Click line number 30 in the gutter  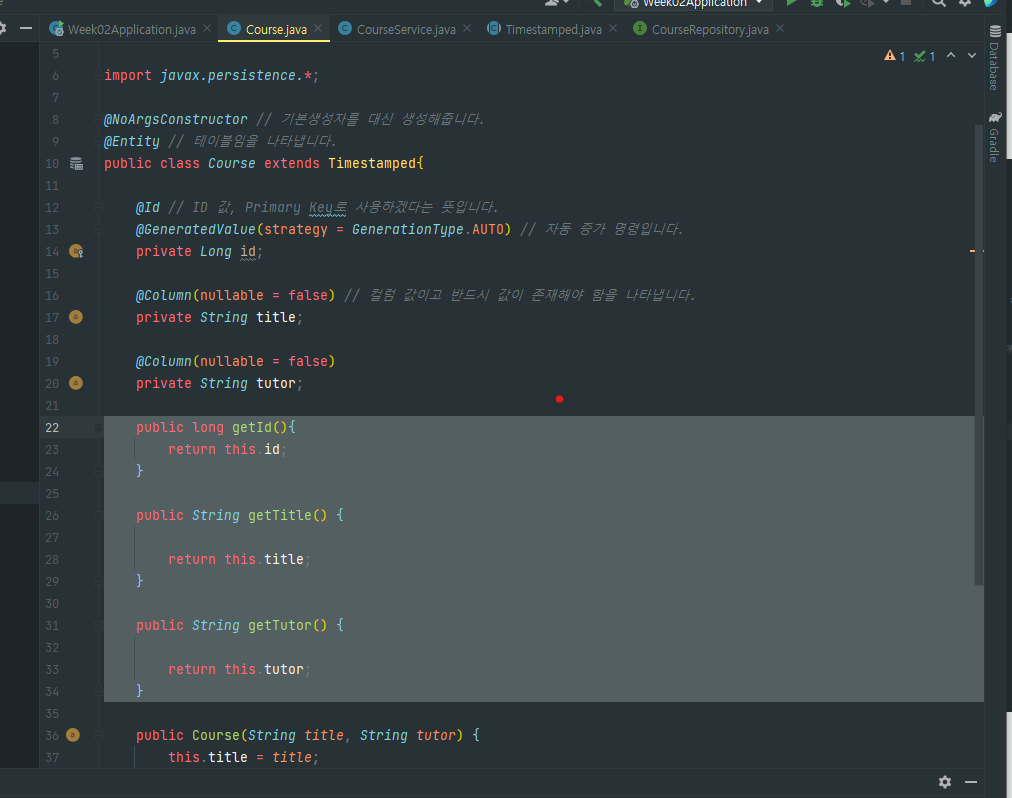pyautogui.click(x=52, y=603)
